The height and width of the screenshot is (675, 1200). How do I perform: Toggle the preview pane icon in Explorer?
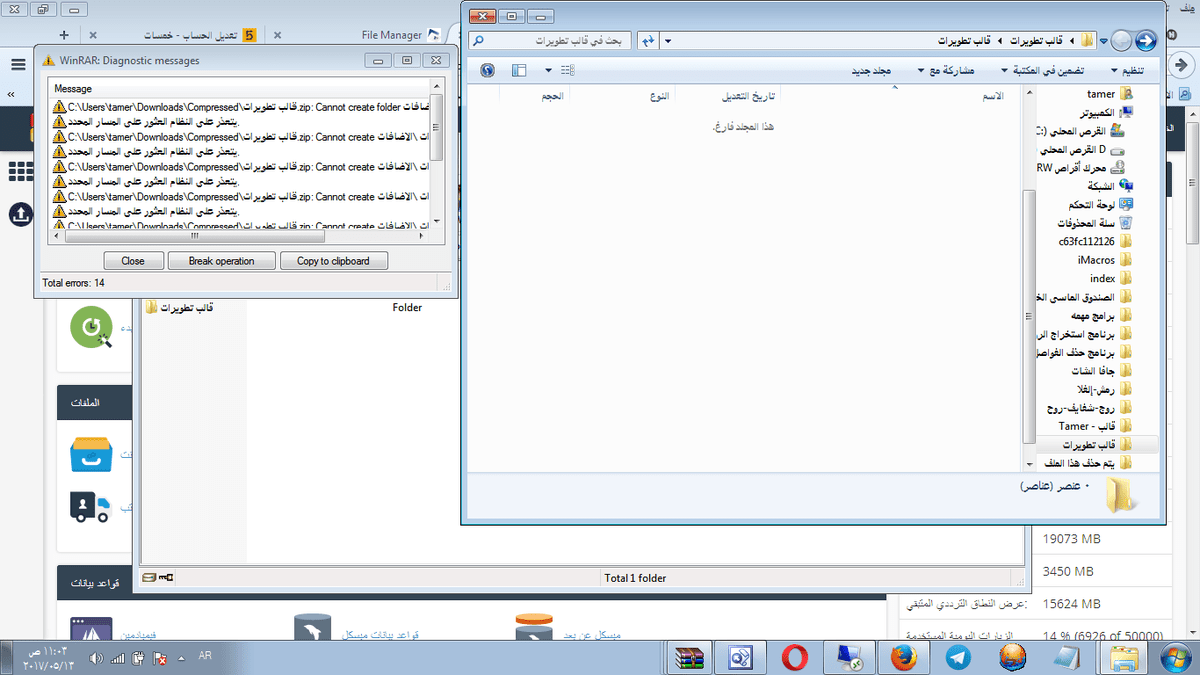point(518,70)
